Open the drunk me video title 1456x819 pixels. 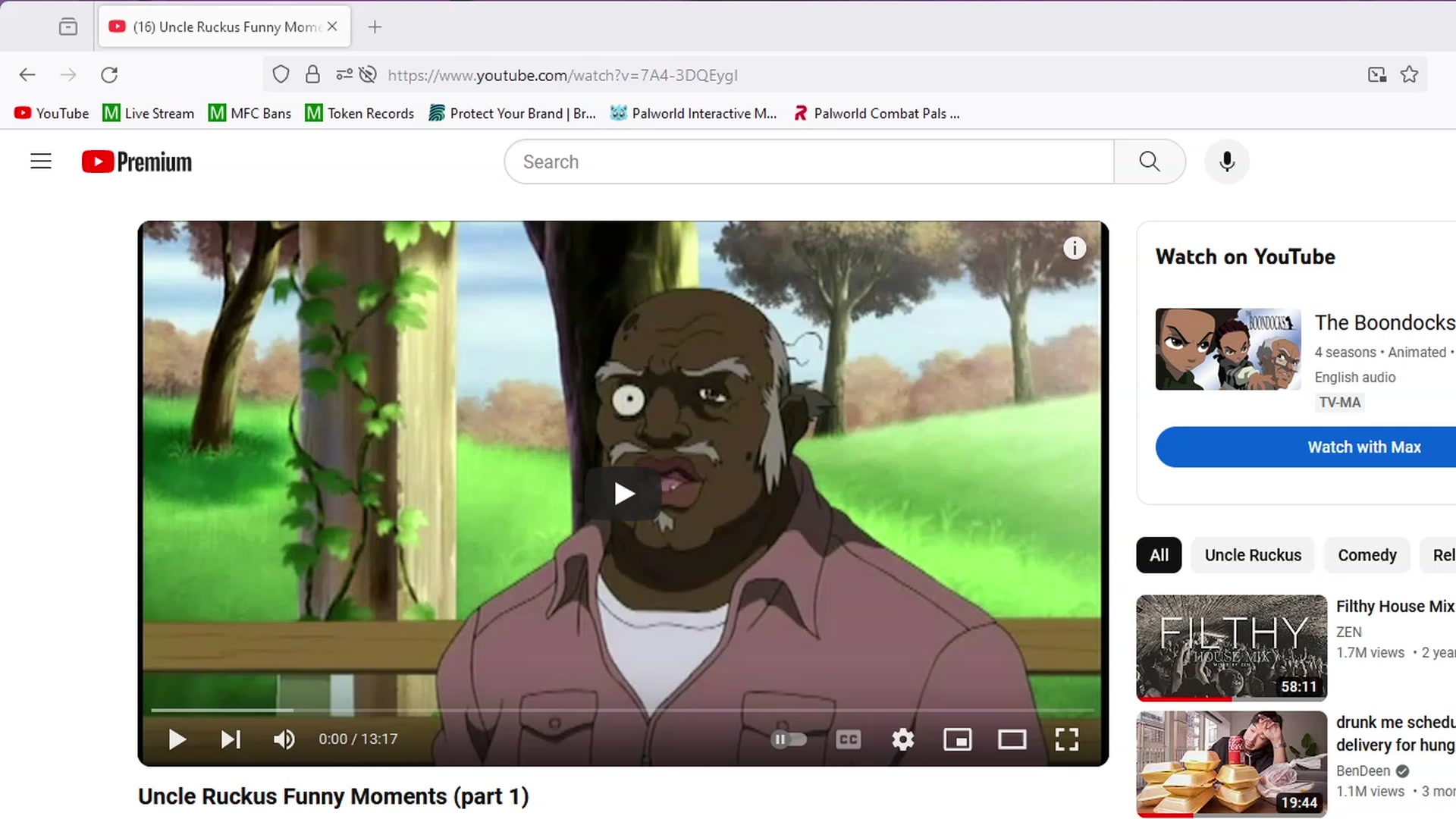[x=1395, y=733]
